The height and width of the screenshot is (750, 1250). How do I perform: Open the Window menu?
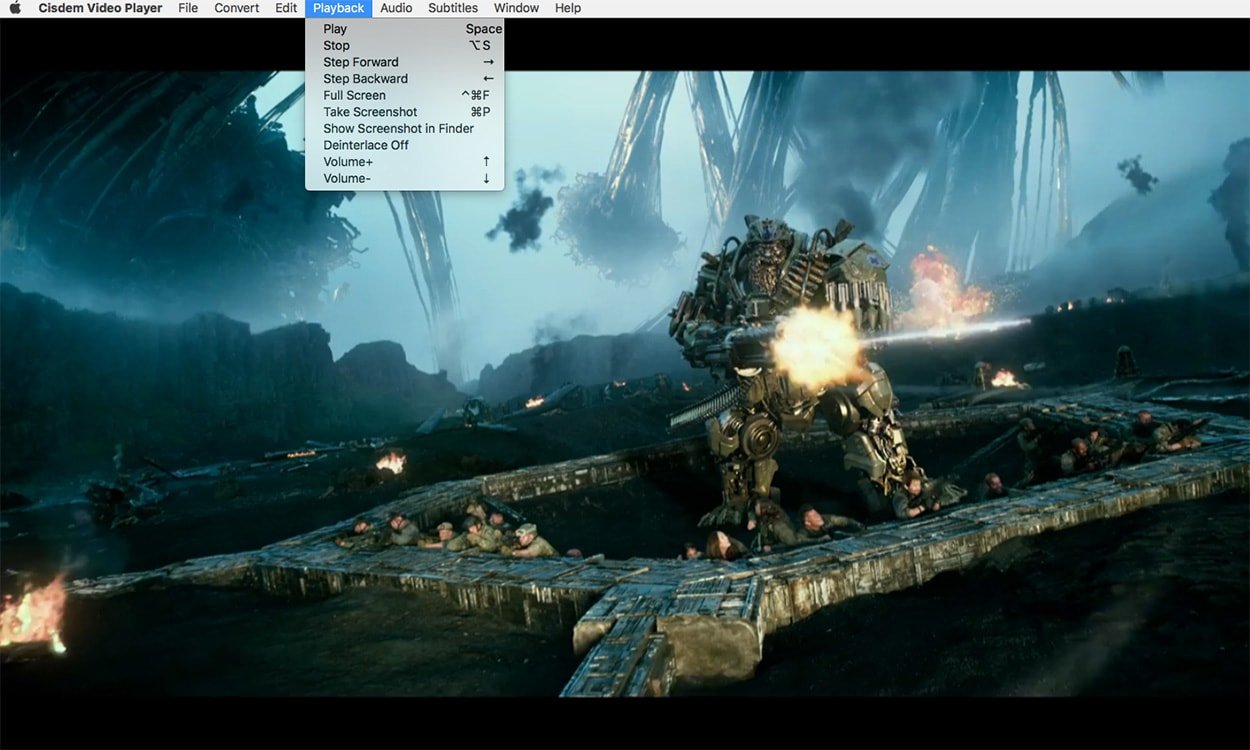click(516, 8)
